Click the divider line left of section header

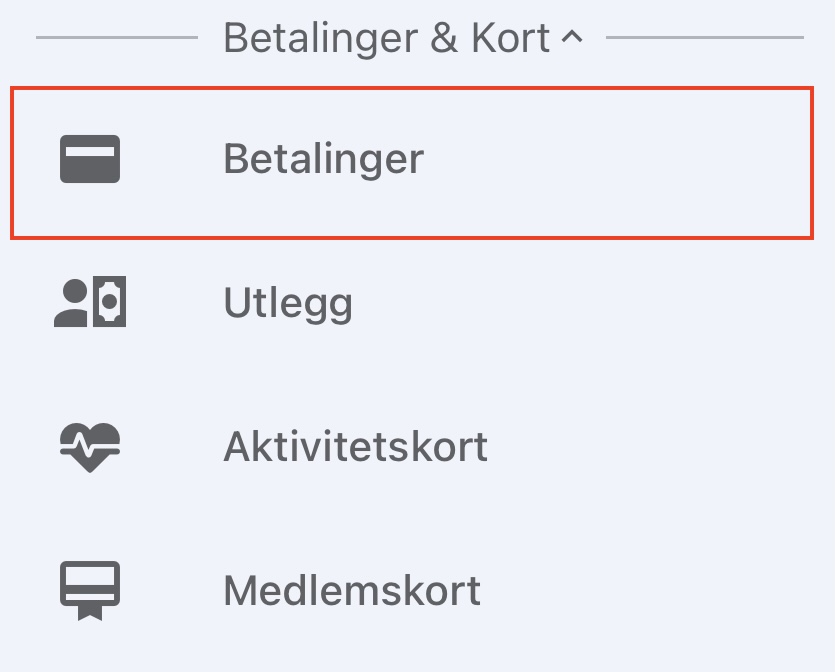116,38
